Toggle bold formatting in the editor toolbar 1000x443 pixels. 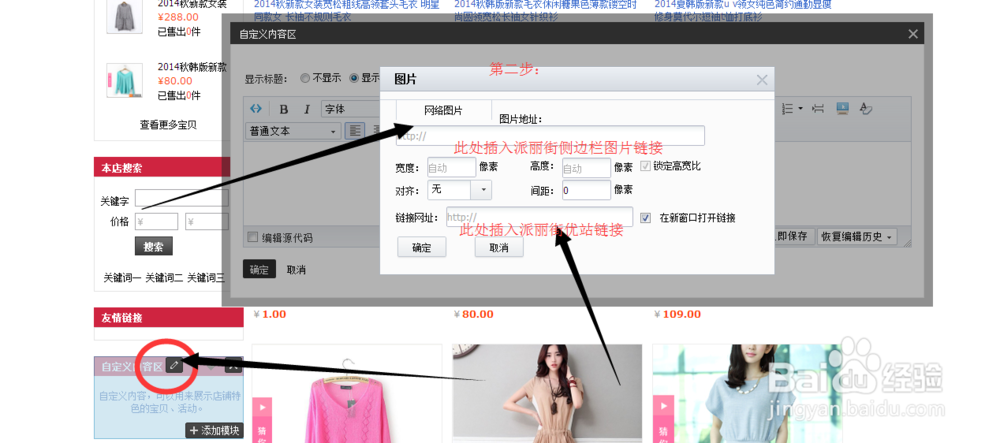click(284, 109)
